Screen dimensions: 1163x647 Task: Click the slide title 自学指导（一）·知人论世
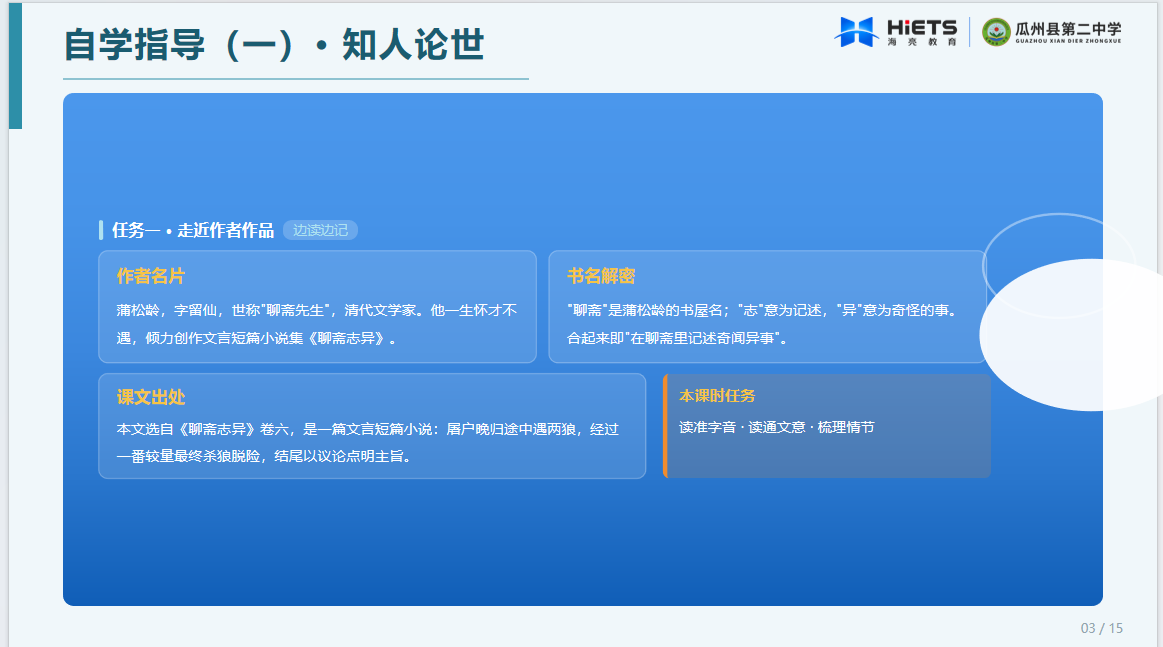(x=274, y=45)
